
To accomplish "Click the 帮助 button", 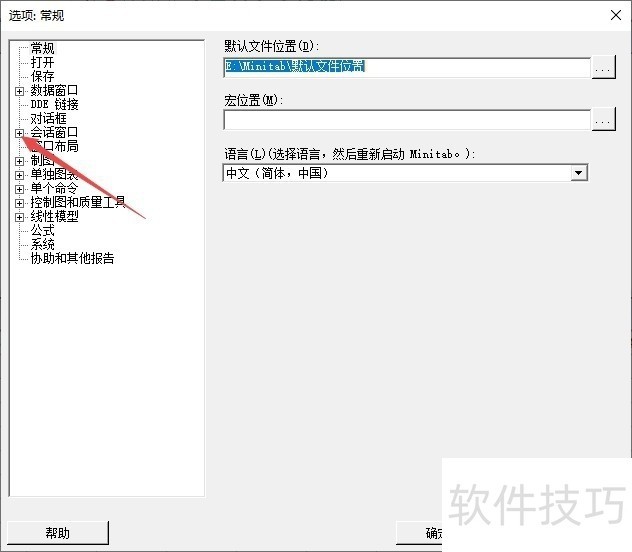I will [x=58, y=533].
